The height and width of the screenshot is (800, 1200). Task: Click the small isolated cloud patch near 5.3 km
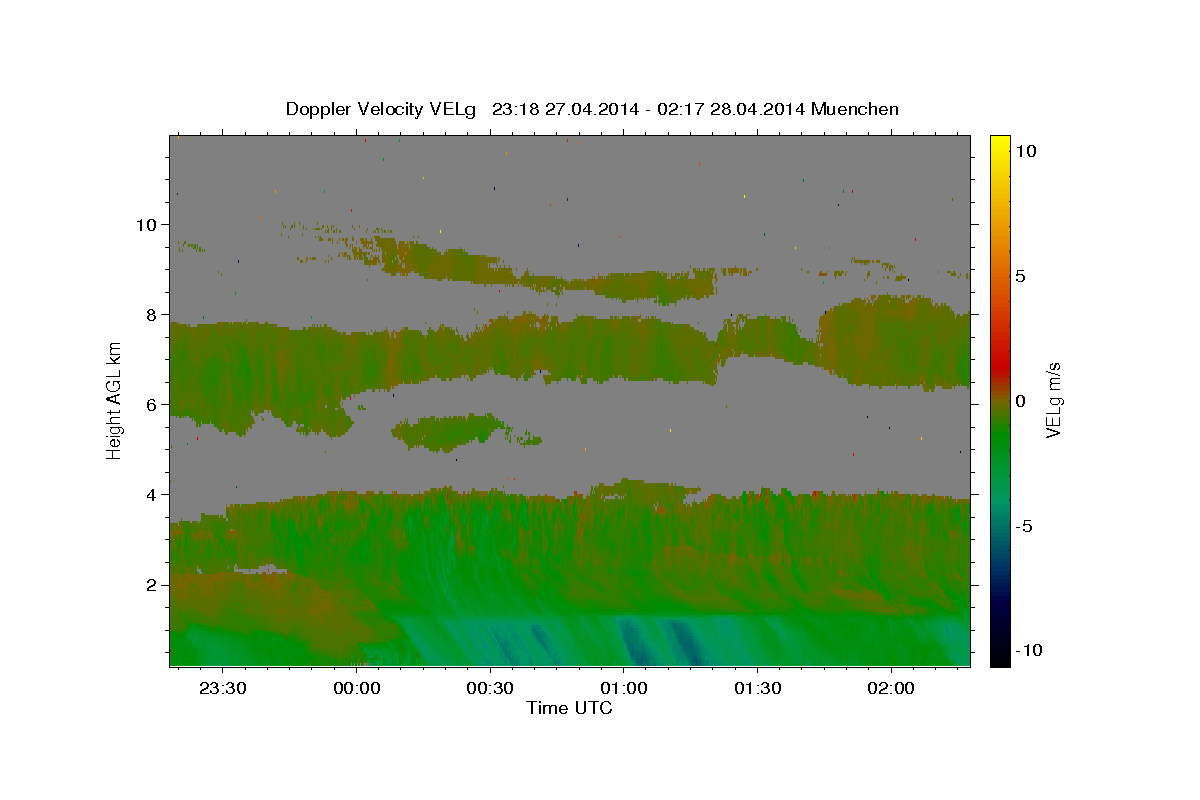pos(447,432)
